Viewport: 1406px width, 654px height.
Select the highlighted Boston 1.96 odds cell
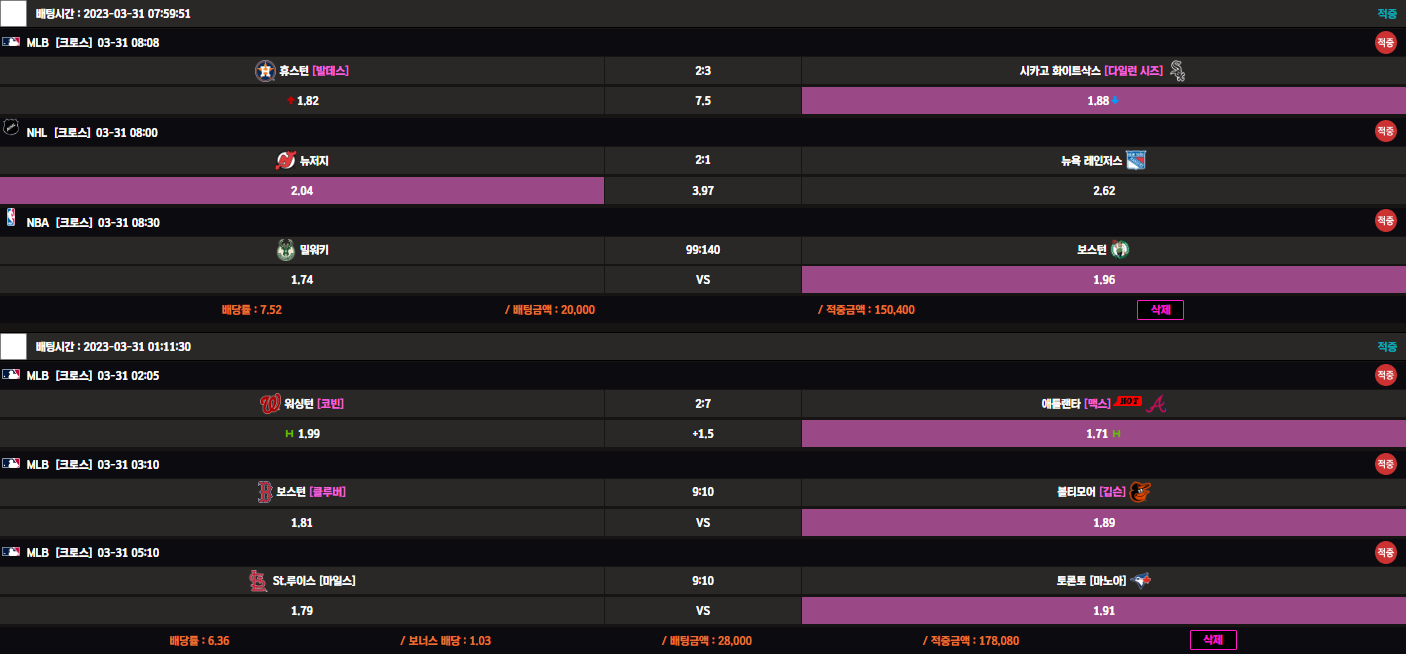point(1103,280)
